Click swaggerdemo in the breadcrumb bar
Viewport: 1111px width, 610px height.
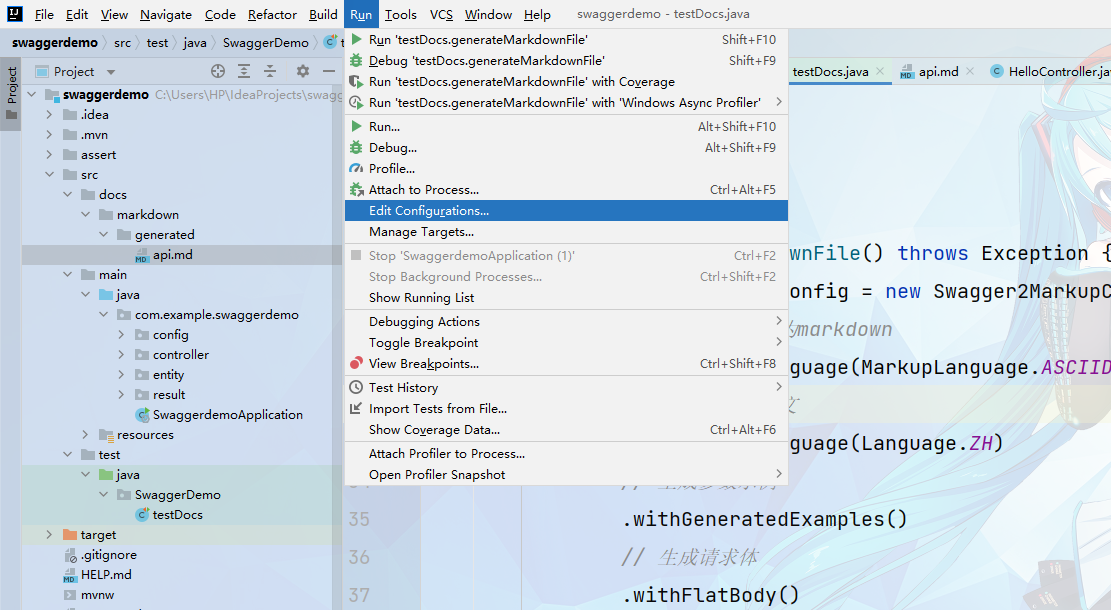pos(55,43)
